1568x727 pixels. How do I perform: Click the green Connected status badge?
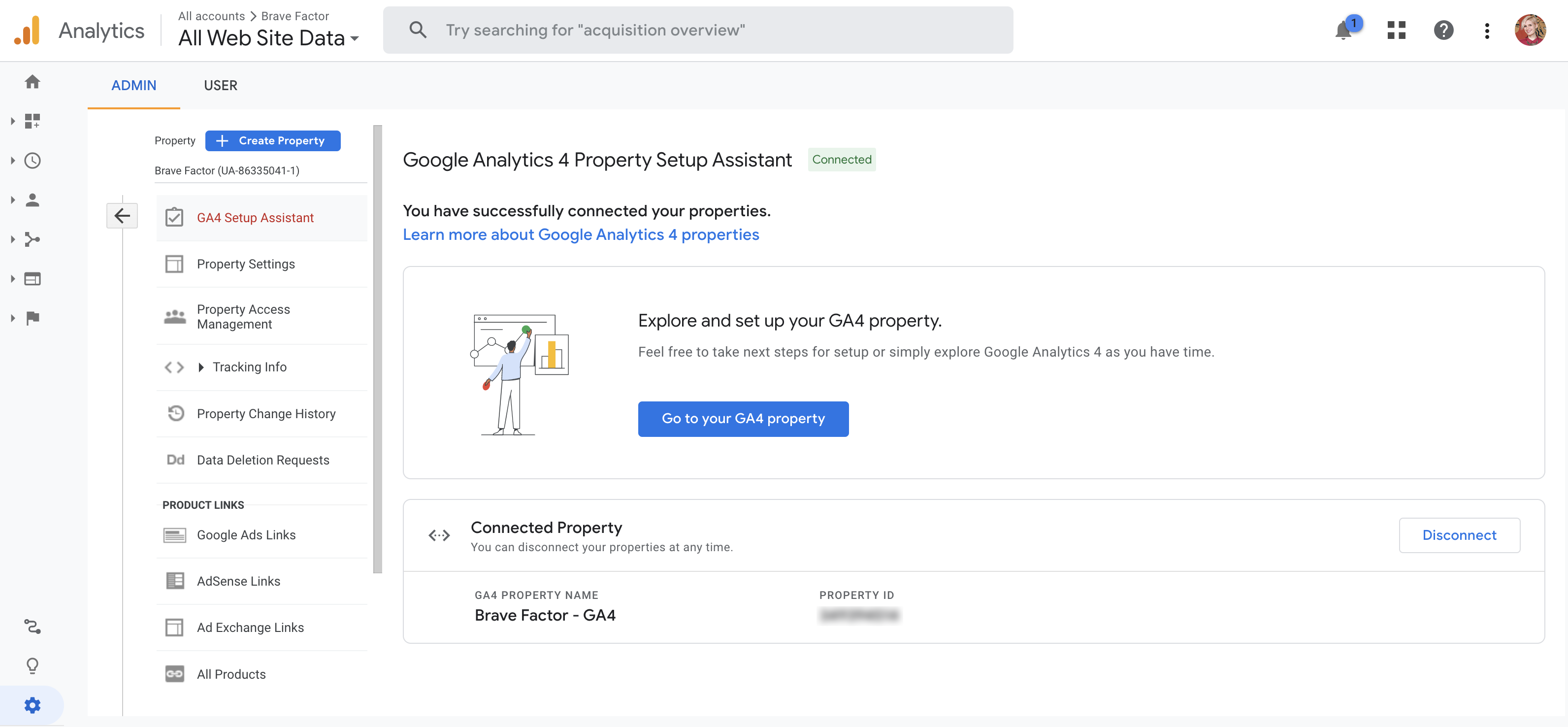tap(842, 160)
